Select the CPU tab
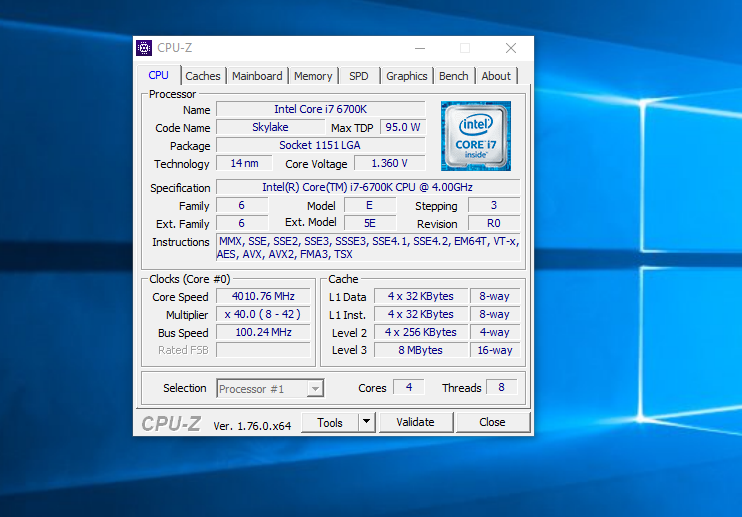 click(x=159, y=75)
